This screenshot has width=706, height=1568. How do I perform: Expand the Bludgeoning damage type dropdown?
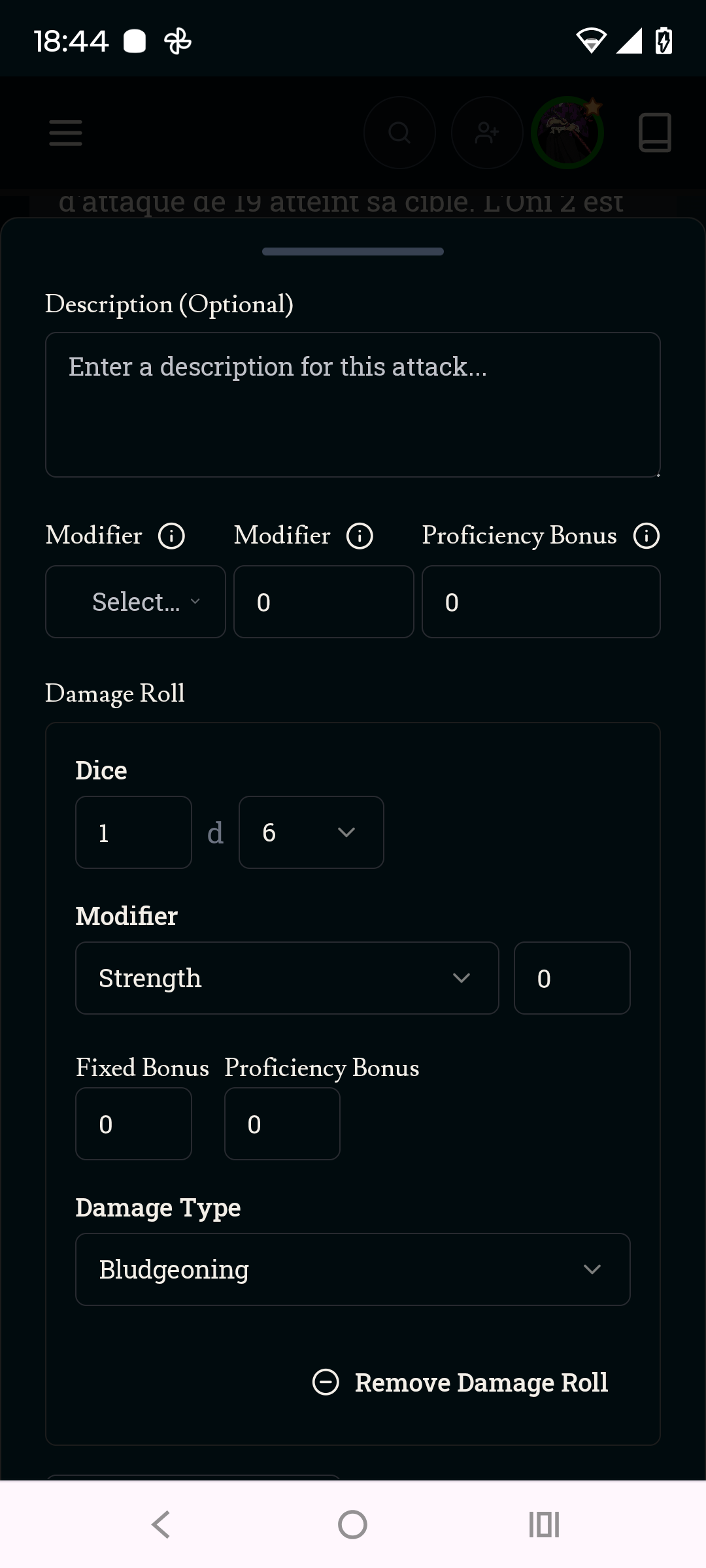coord(353,1269)
